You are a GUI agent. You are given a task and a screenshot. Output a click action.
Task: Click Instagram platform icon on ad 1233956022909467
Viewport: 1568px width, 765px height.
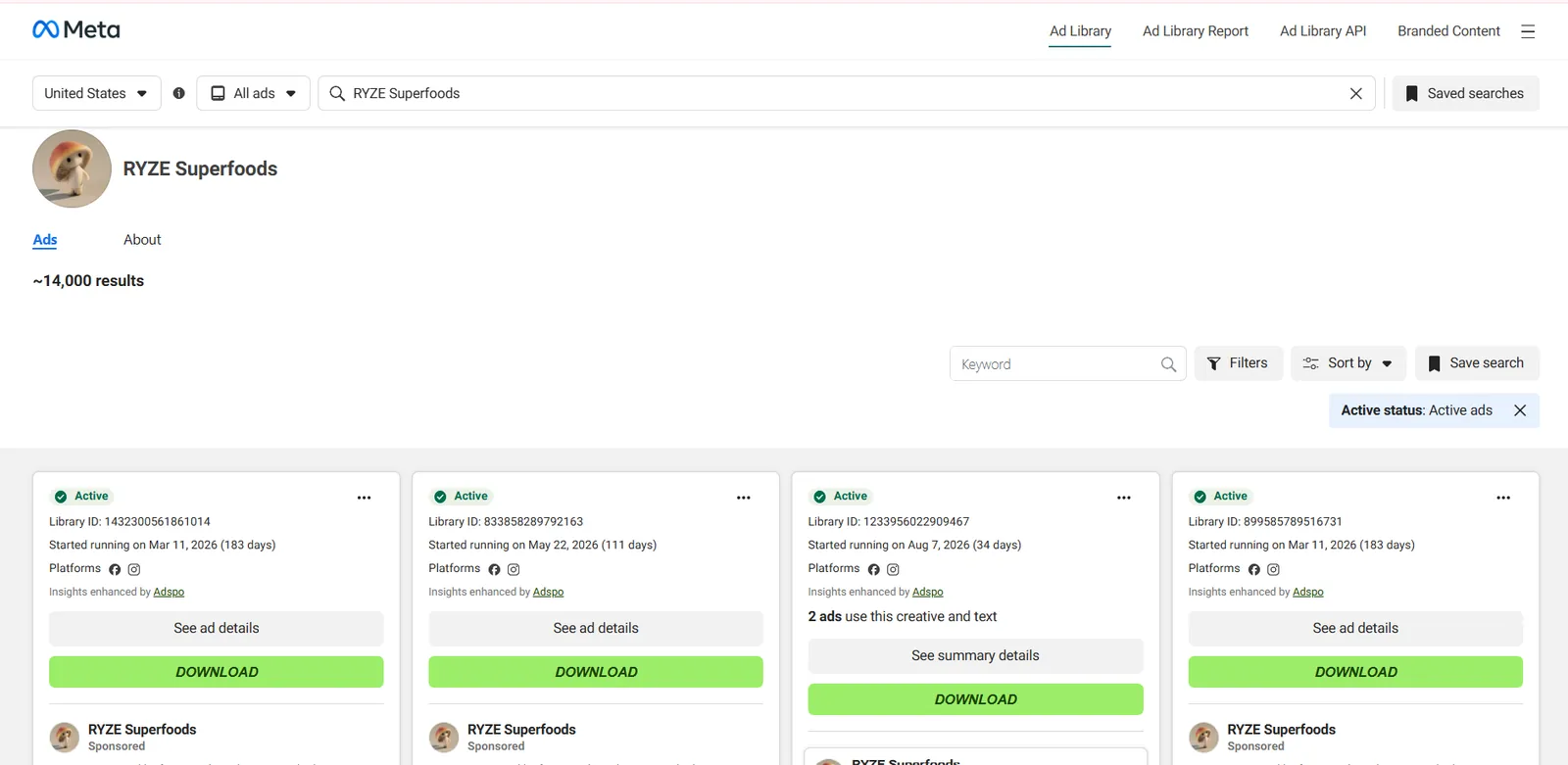pyautogui.click(x=893, y=569)
